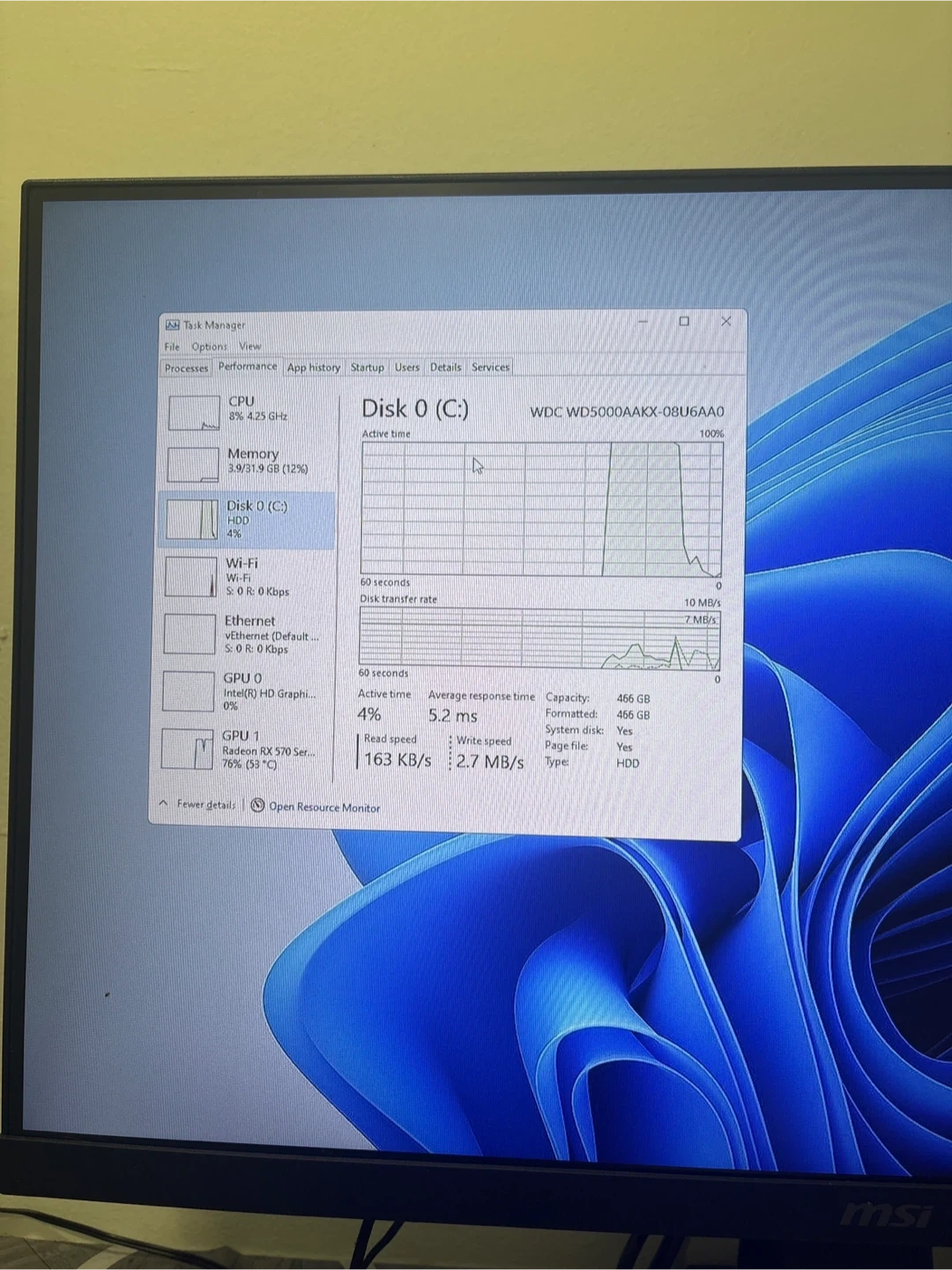Image resolution: width=952 pixels, height=1270 pixels.
Task: Switch to the Processes tab
Action: click(x=186, y=368)
